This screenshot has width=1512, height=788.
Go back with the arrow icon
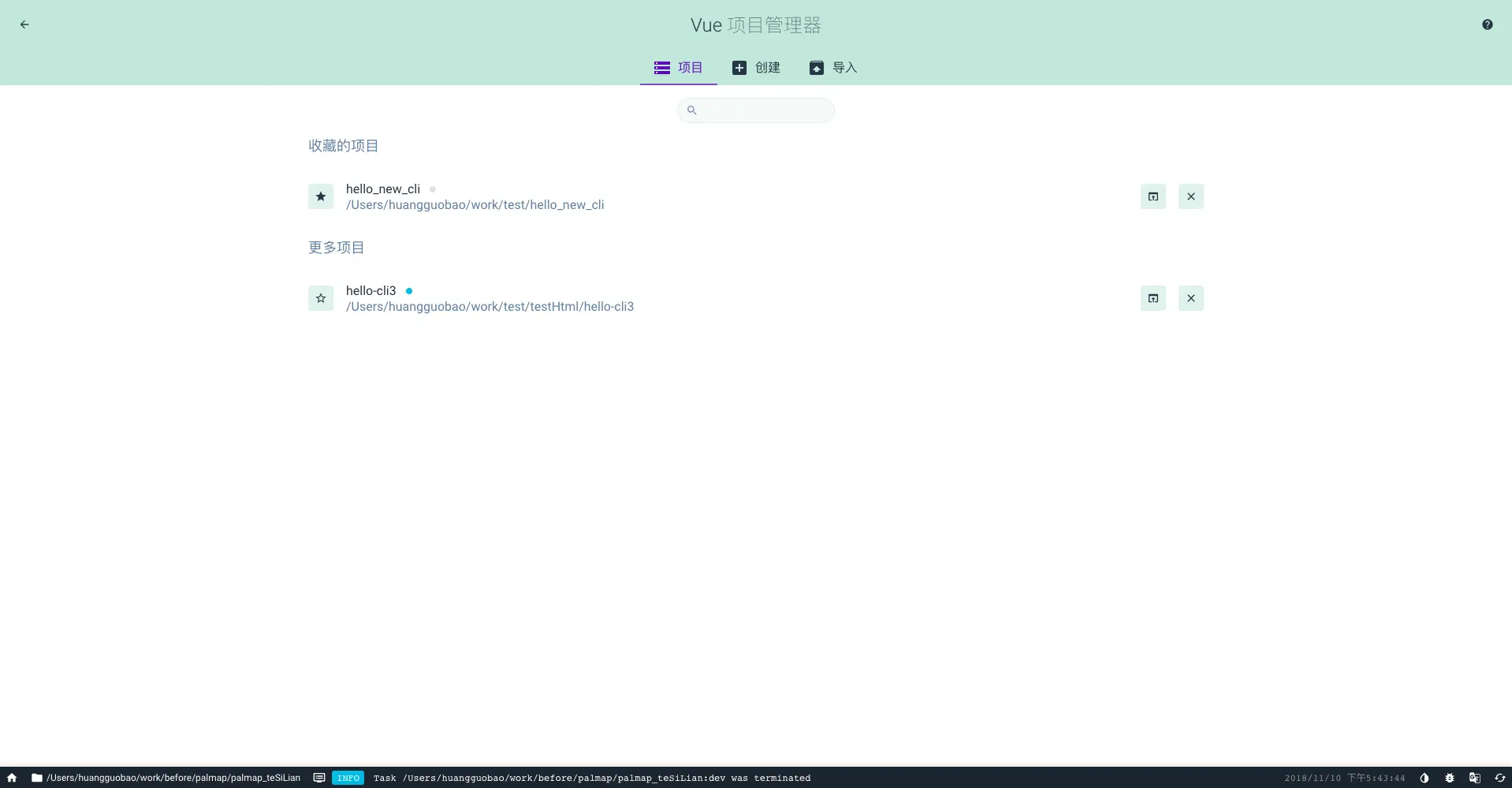(24, 24)
